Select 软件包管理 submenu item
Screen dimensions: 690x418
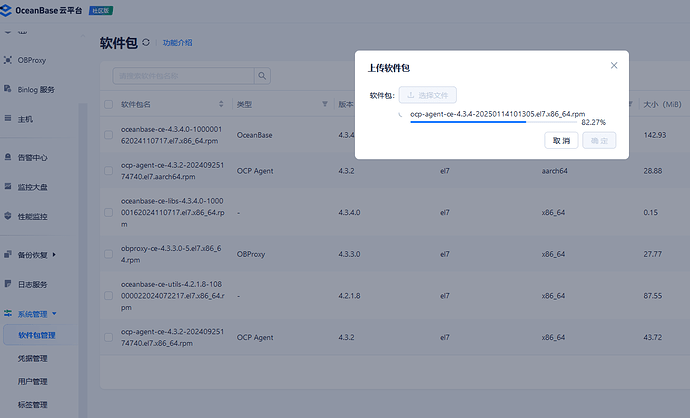37,335
